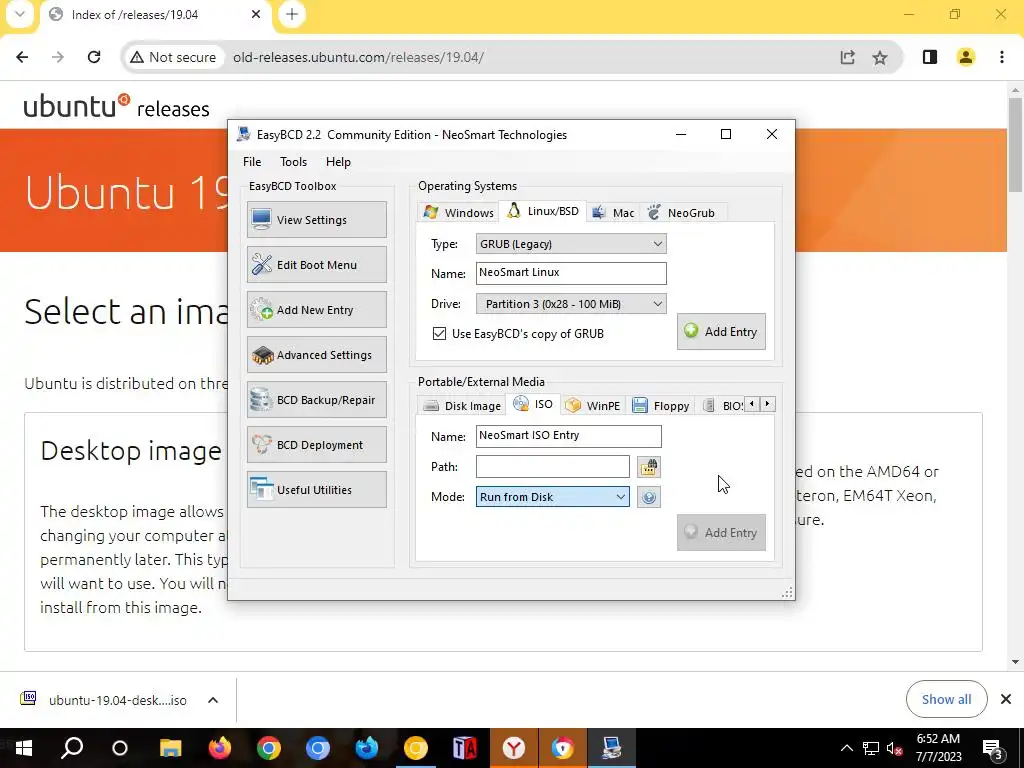Switch to the WinPE tab
1024x768 pixels.
point(592,406)
